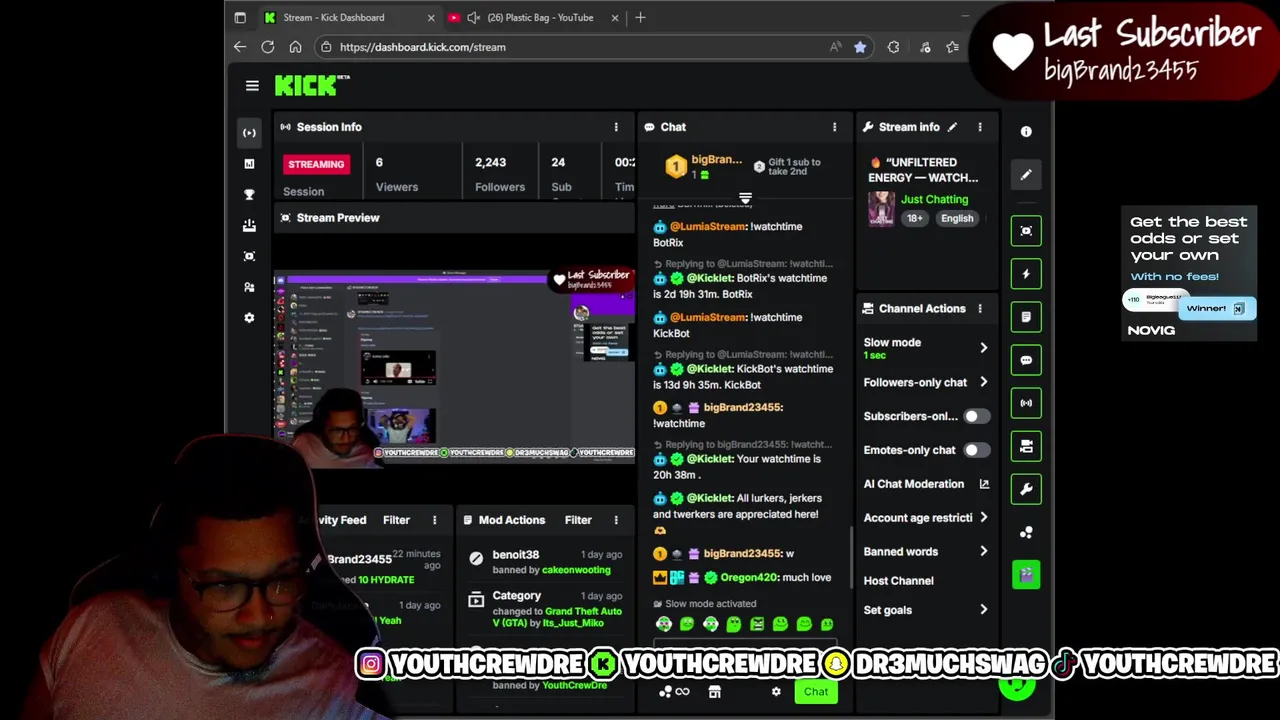1280x720 pixels.
Task: Click the wrench tools icon in right toolbar
Action: click(1026, 489)
